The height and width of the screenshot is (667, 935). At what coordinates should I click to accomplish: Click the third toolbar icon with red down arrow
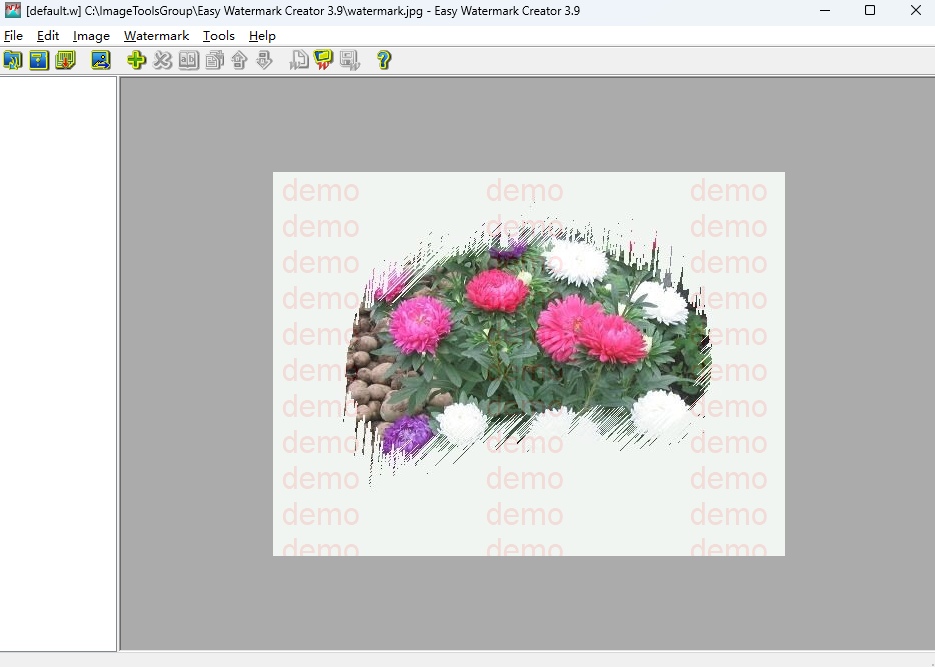point(65,60)
